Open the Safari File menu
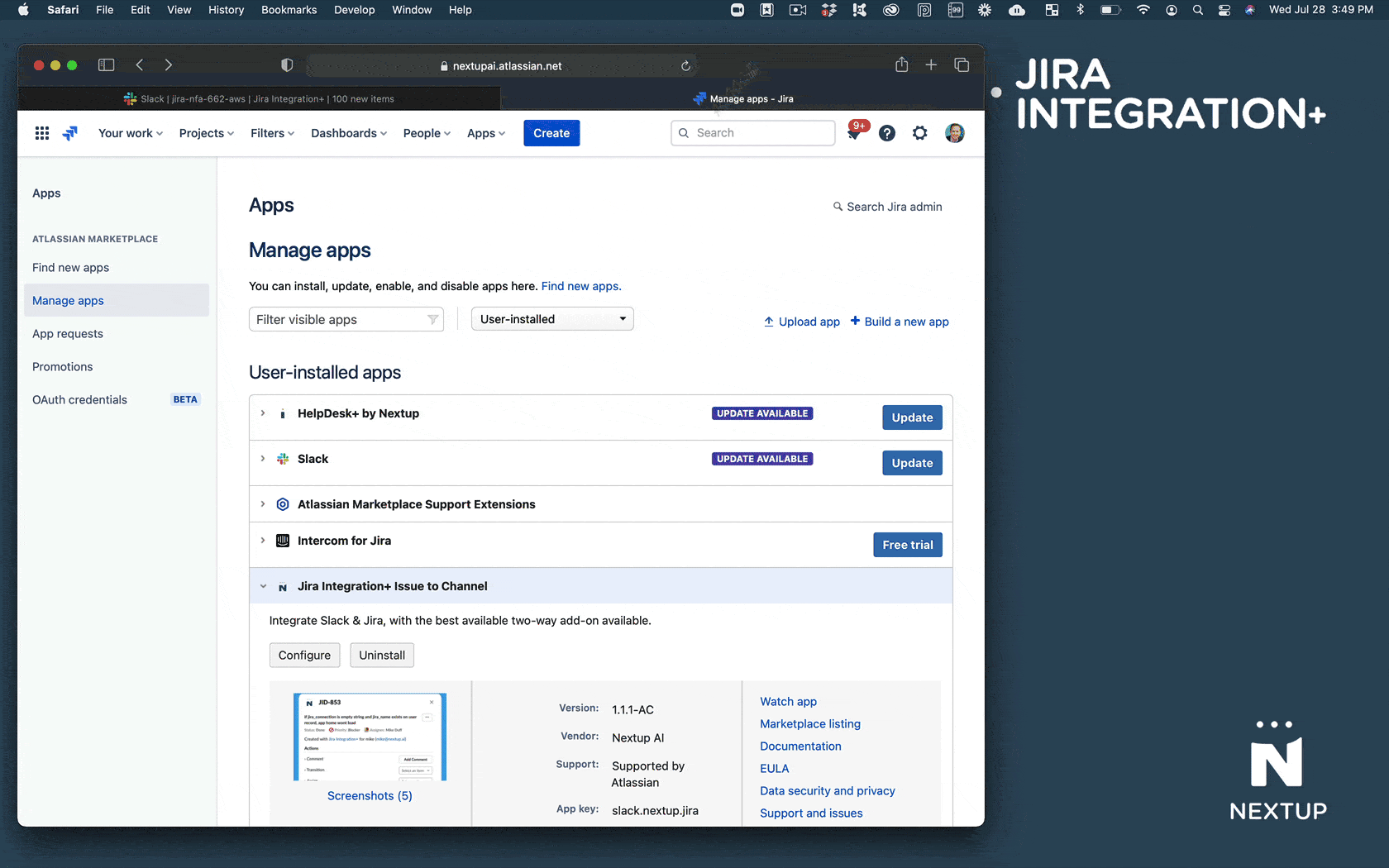The width and height of the screenshot is (1389, 868). point(104,10)
